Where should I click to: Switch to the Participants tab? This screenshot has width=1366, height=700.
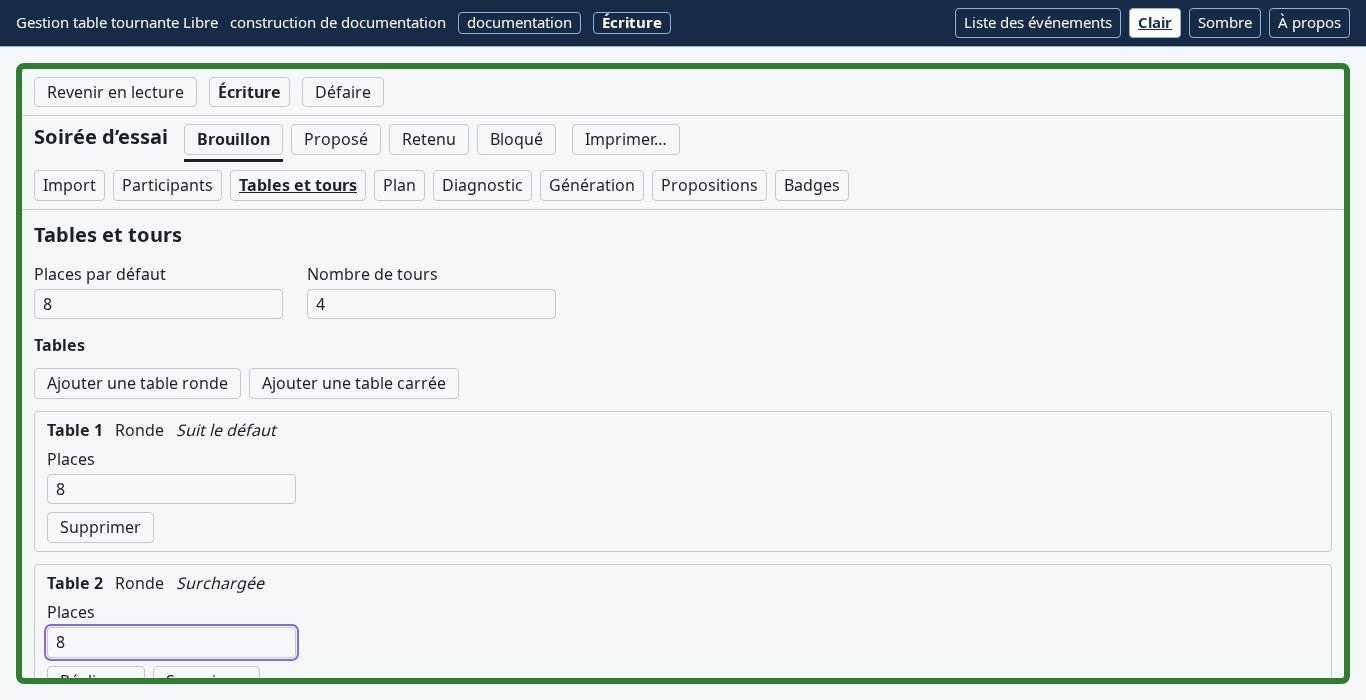click(x=167, y=185)
